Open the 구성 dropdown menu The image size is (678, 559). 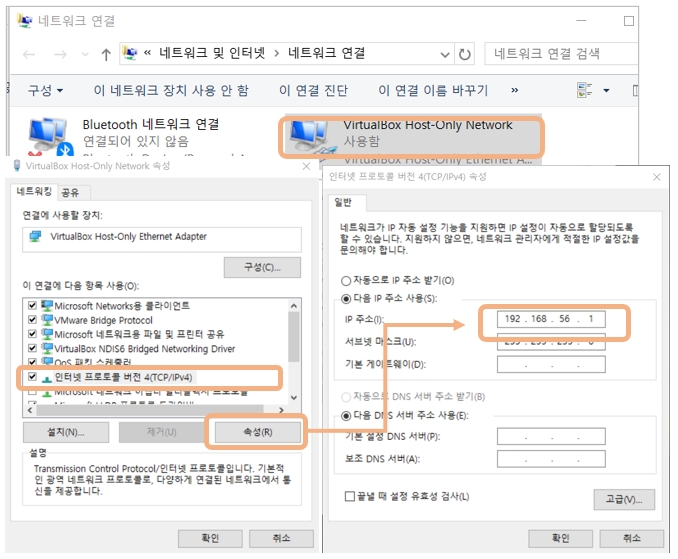point(45,90)
